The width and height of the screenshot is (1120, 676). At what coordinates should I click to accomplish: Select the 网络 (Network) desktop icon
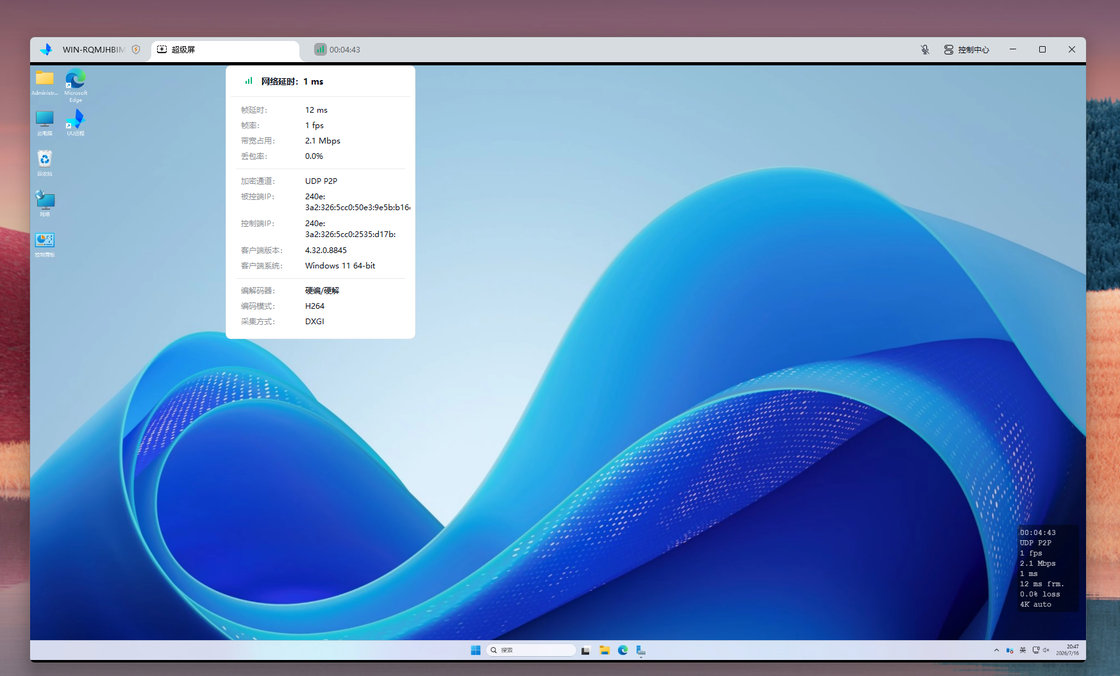pyautogui.click(x=44, y=203)
